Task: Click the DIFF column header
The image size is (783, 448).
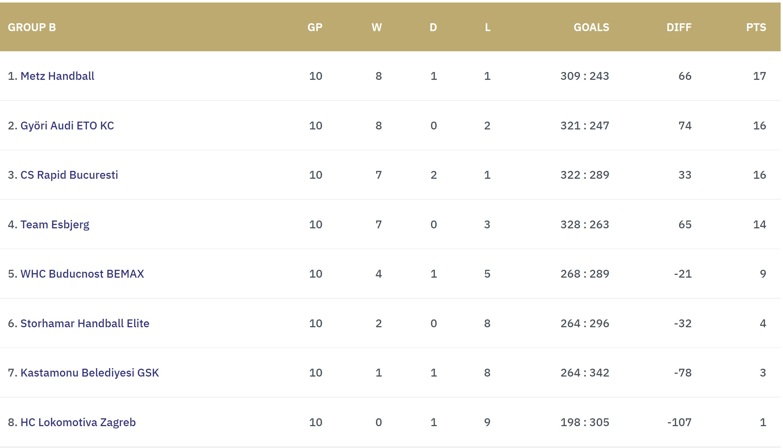Action: point(679,27)
